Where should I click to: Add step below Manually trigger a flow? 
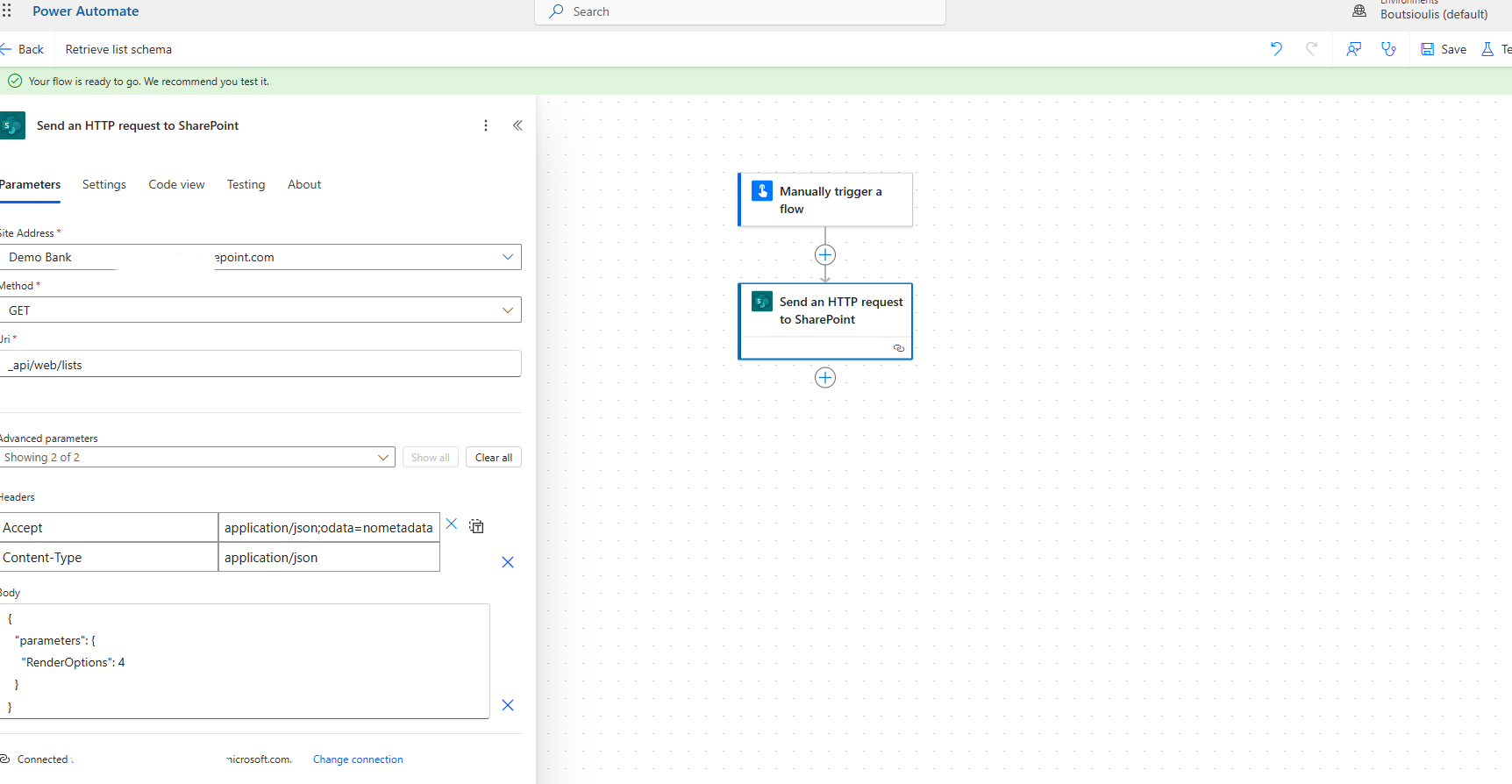pos(824,255)
